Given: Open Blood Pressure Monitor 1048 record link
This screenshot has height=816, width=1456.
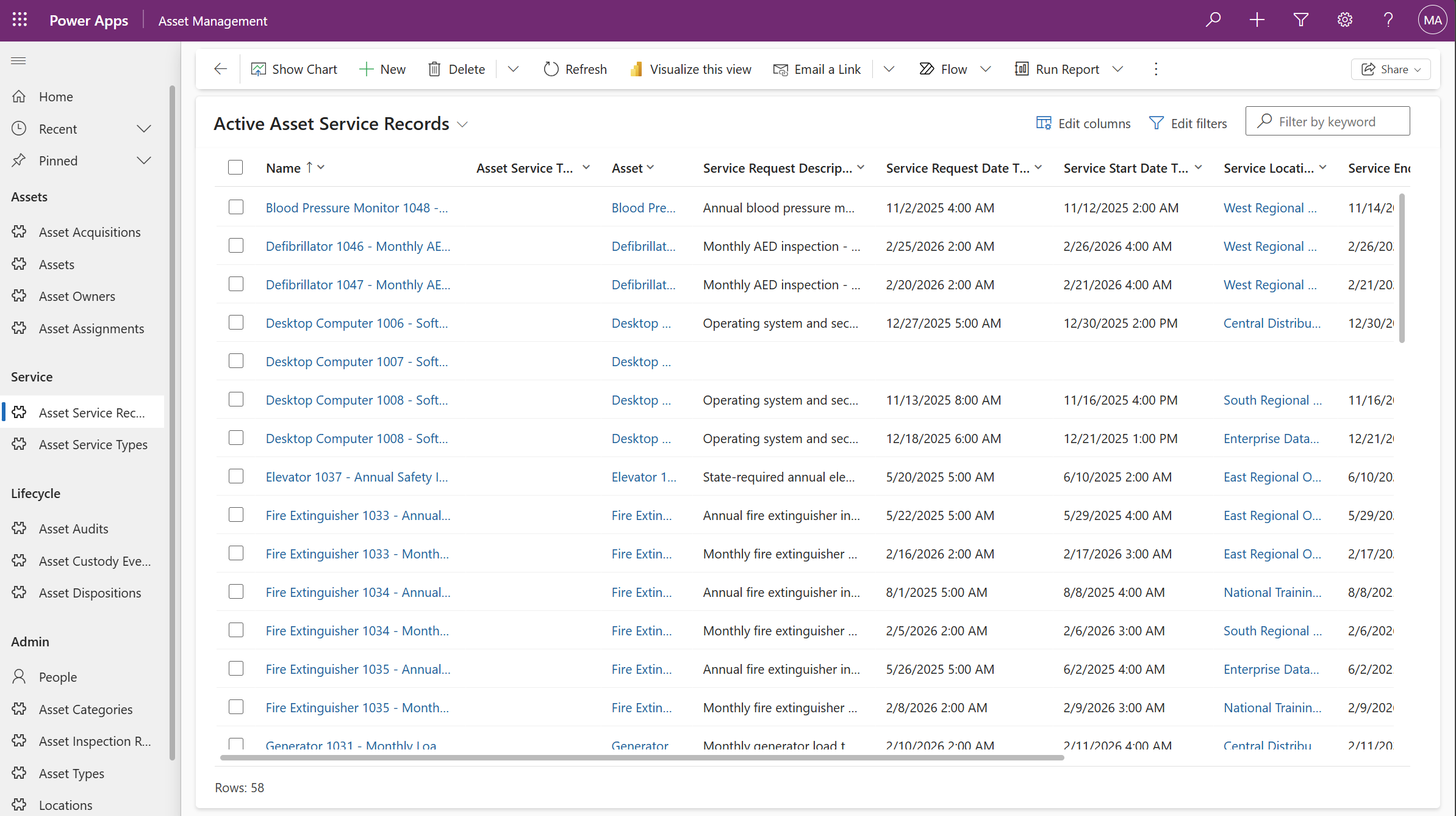Looking at the screenshot, I should click(357, 208).
